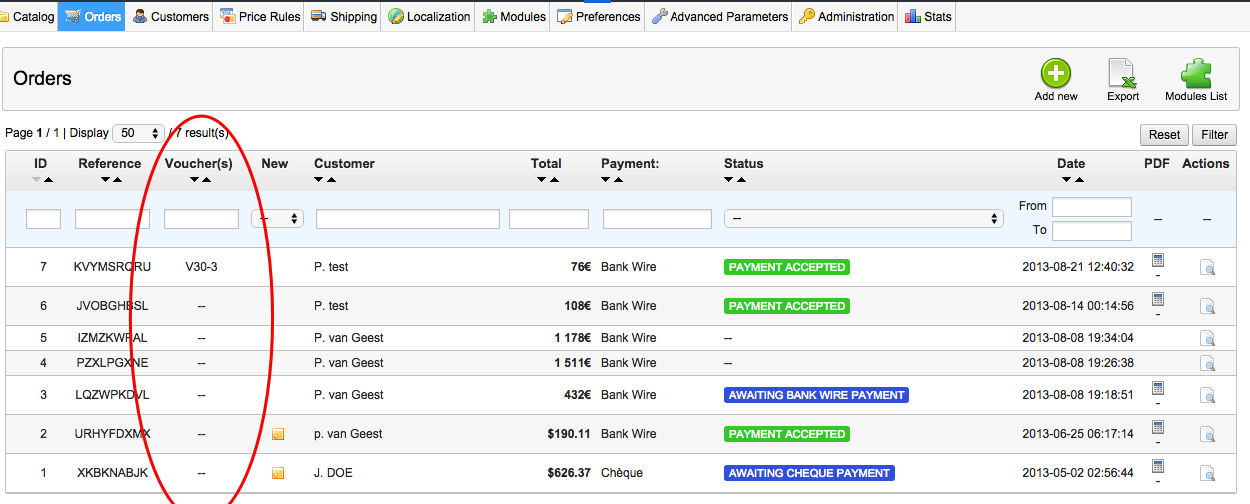This screenshot has height=504, width=1250.
Task: Sort Voucher(s) column descending arrow
Action: pos(194,180)
